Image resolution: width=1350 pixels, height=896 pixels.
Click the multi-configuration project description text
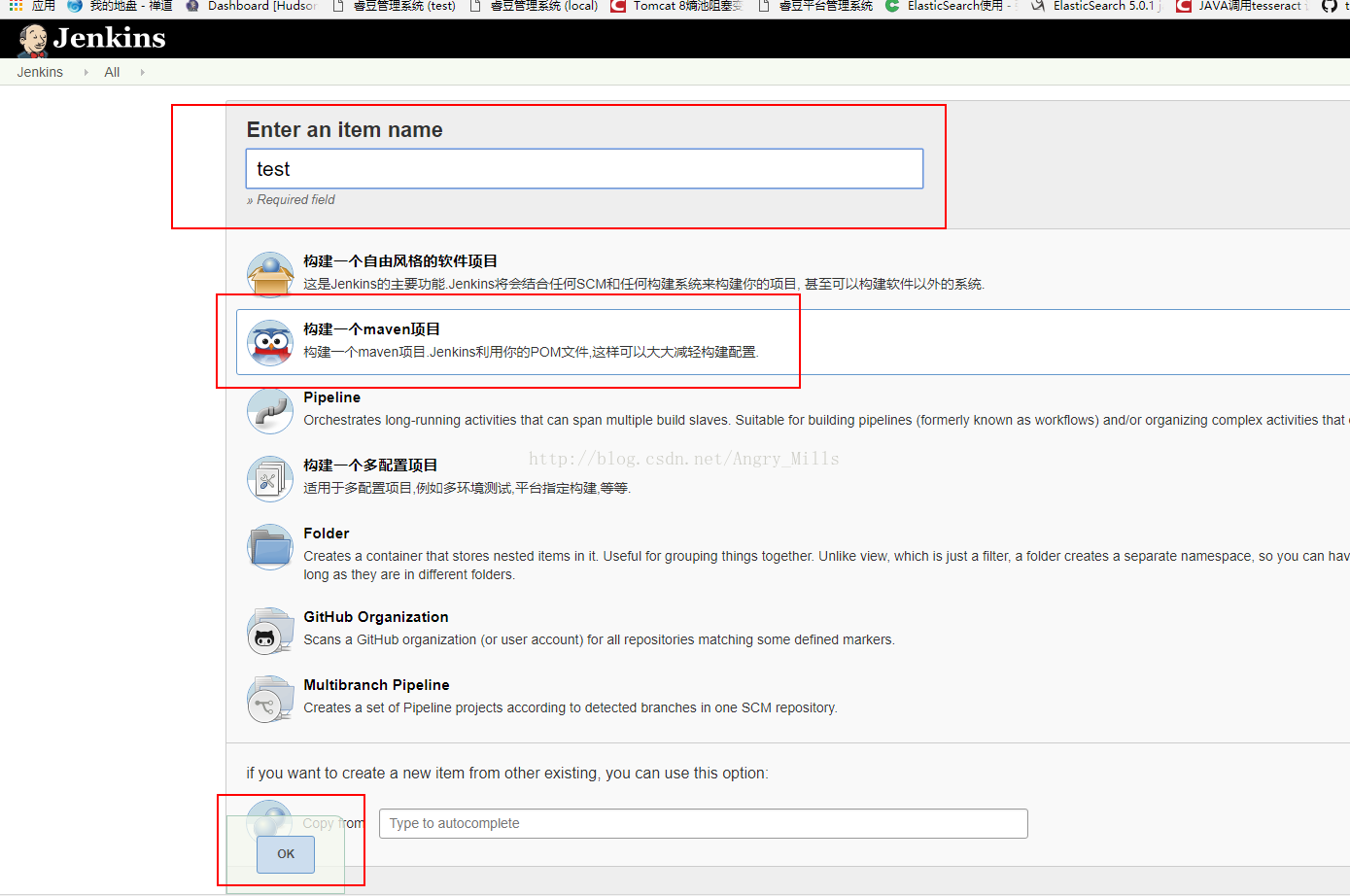pyautogui.click(x=467, y=488)
